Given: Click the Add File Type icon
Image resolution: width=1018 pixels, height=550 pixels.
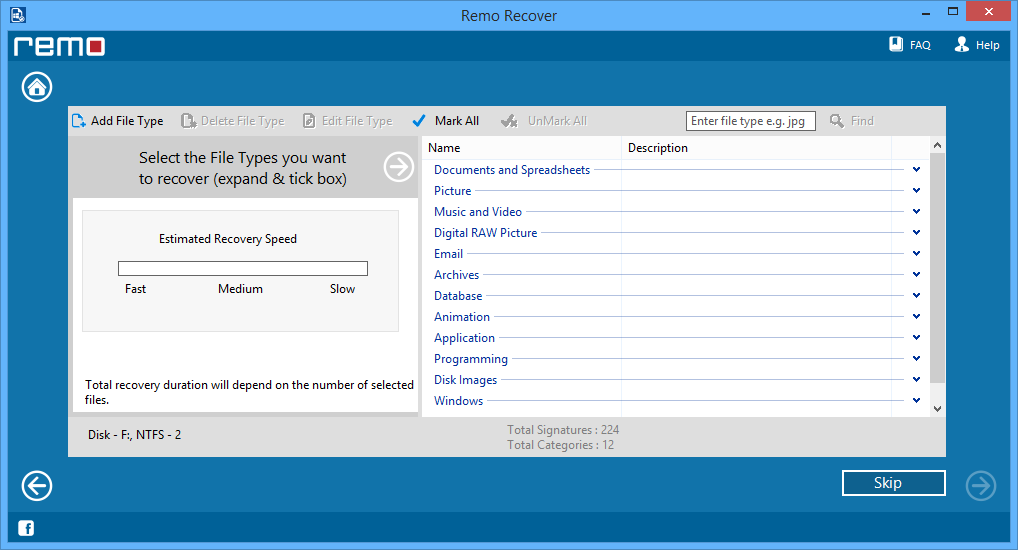Looking at the screenshot, I should pos(79,121).
